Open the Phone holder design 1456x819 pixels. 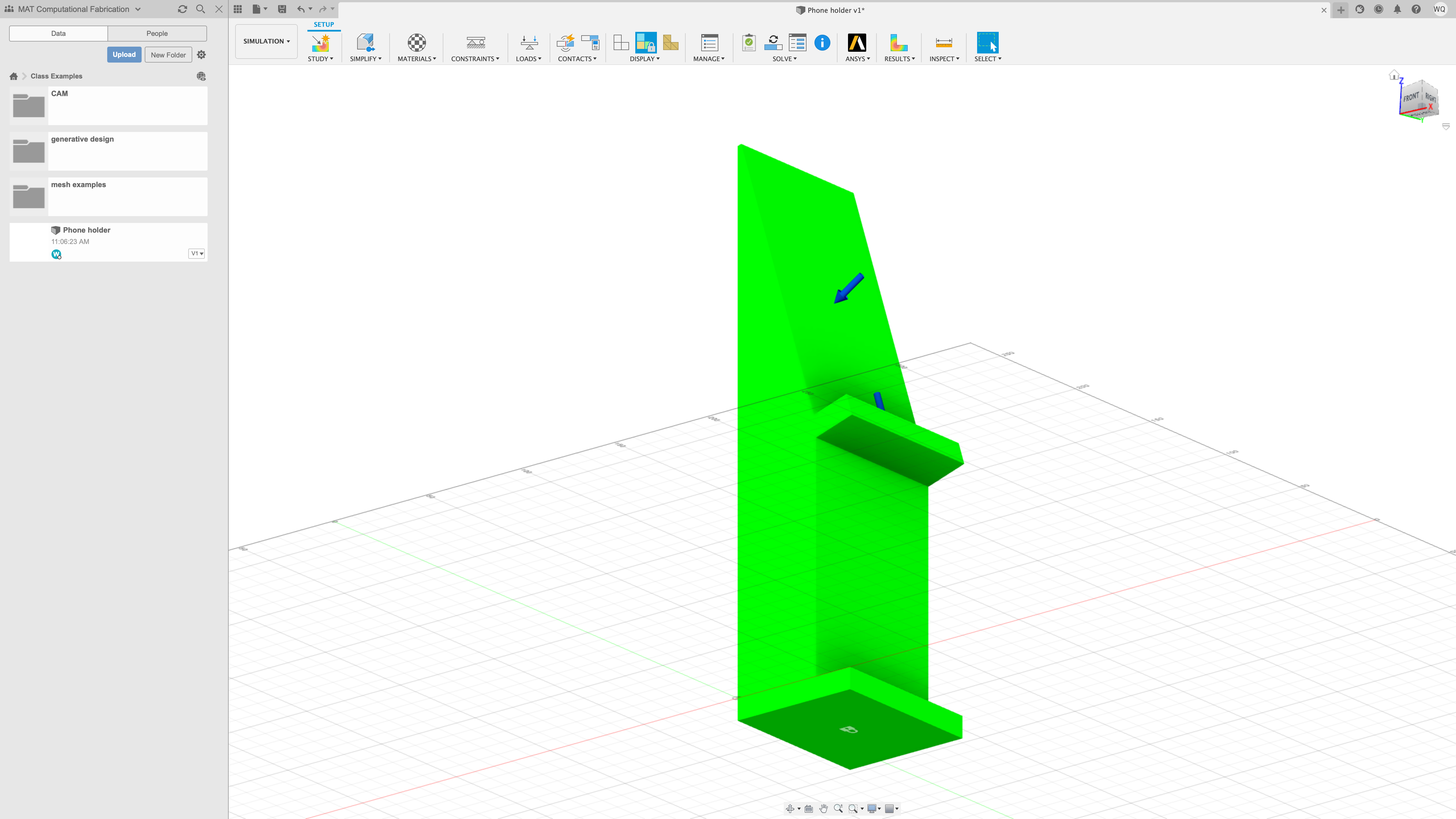(109, 242)
